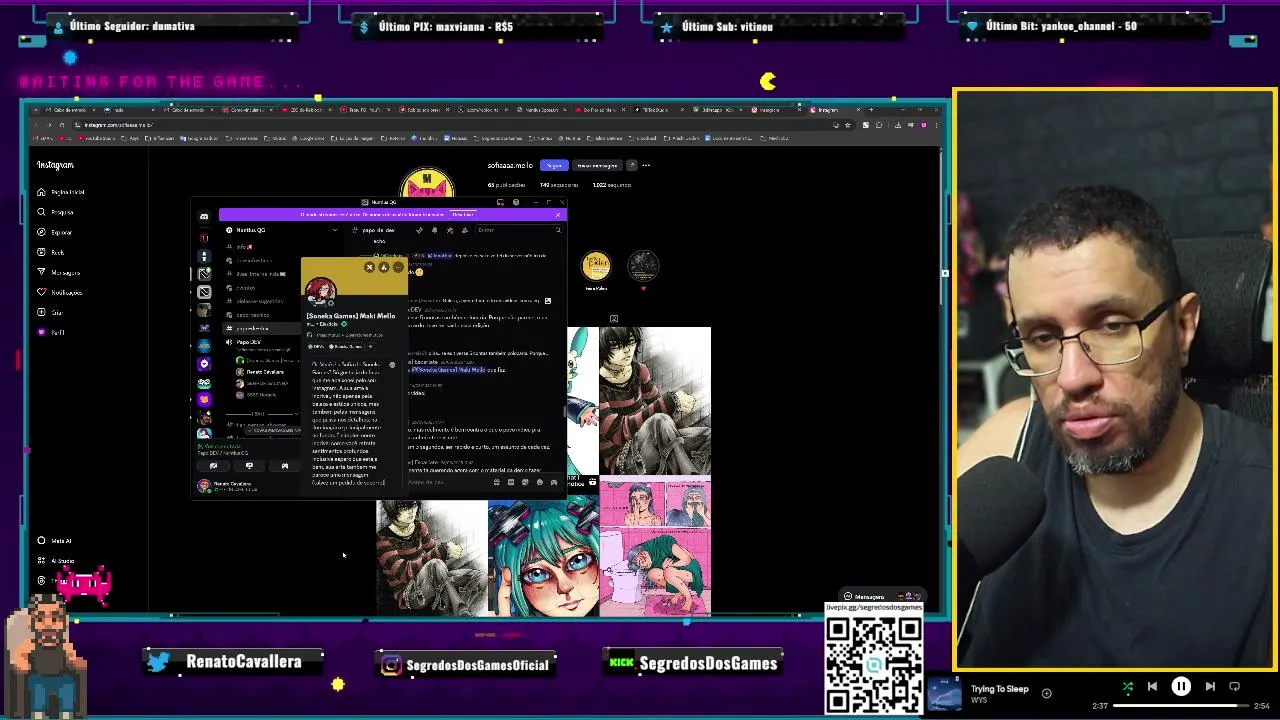Click the profile popup remove-friend icon
This screenshot has height=720, width=1280.
pos(369,267)
